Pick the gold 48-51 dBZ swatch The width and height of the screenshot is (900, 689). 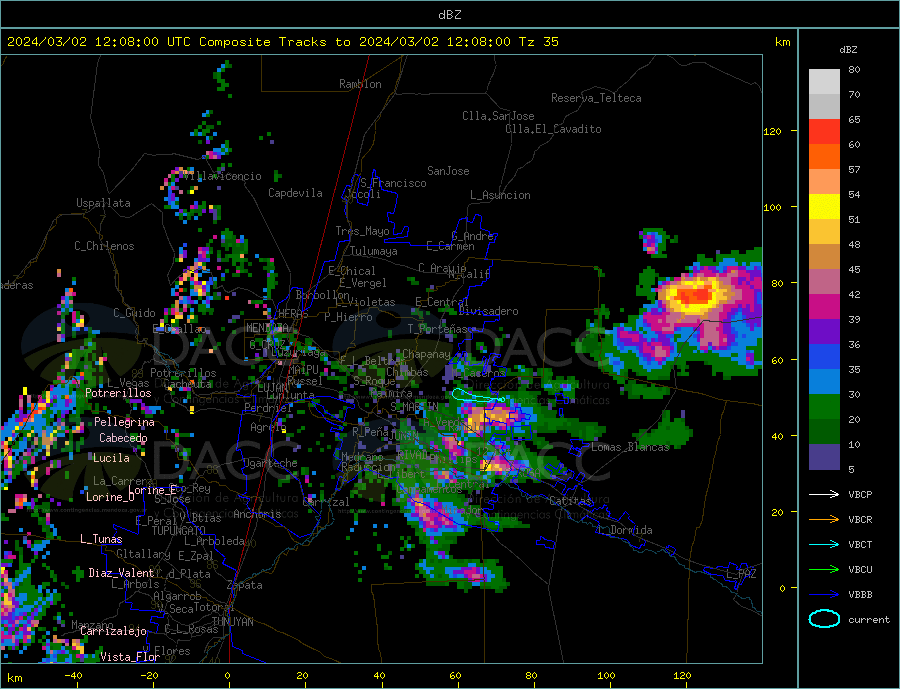click(x=824, y=231)
